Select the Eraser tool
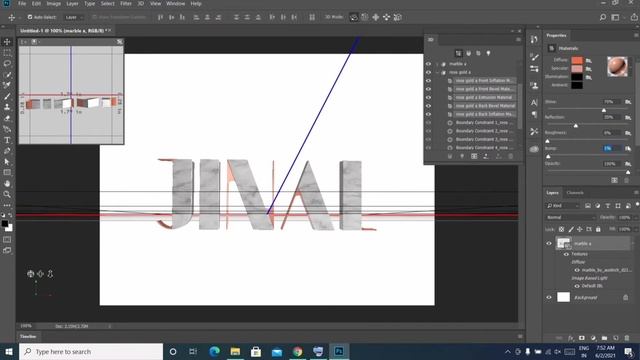 (x=7, y=118)
